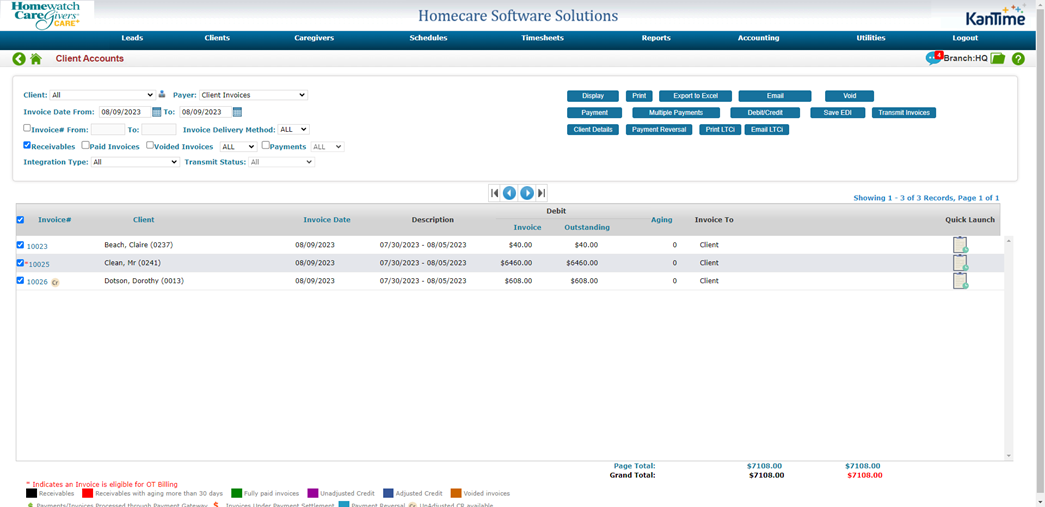Viewport: 1045px width, 507px height.
Task: Jump to the last page of records
Action: click(542, 193)
